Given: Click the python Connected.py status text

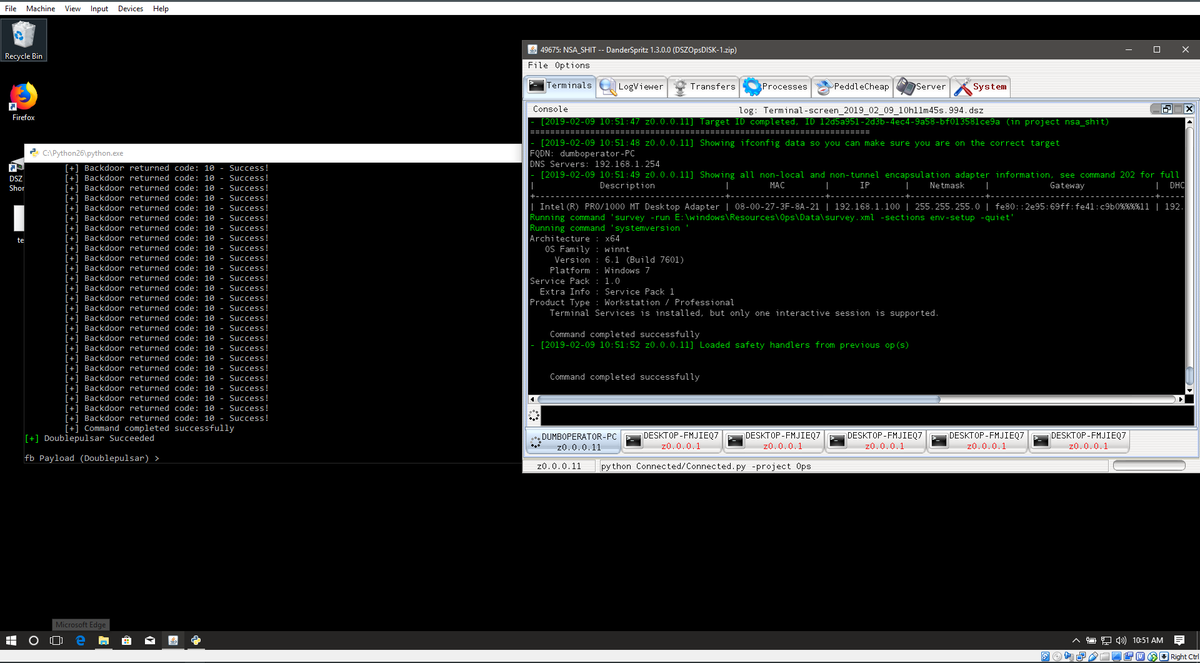Looking at the screenshot, I should (706, 466).
